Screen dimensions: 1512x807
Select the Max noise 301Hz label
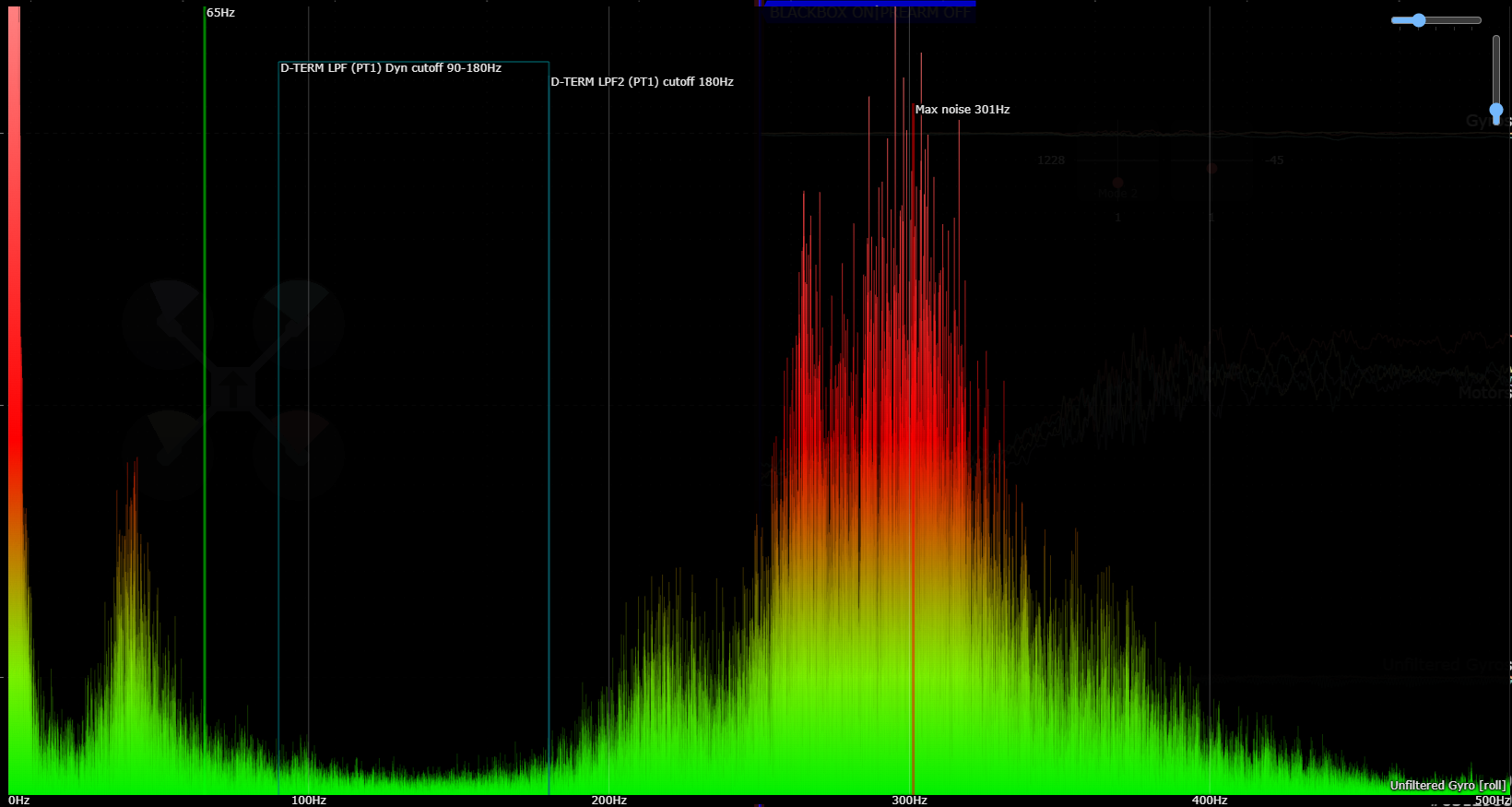(x=962, y=110)
